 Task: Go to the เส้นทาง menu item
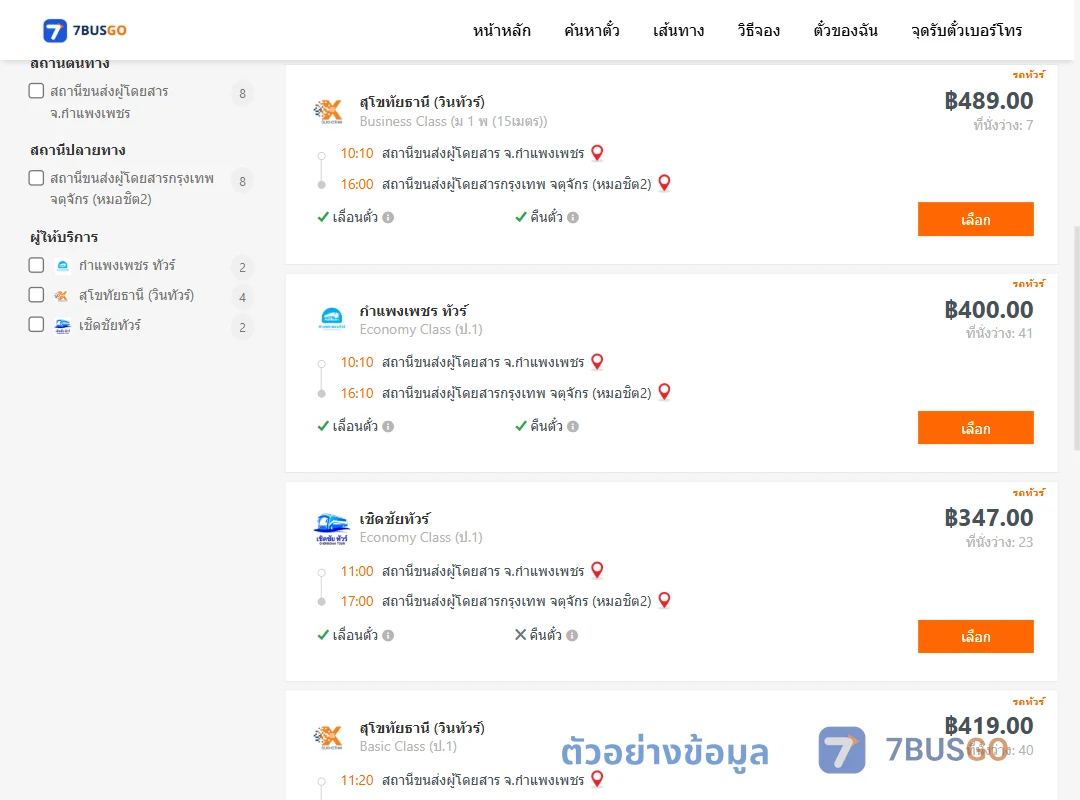pos(678,30)
